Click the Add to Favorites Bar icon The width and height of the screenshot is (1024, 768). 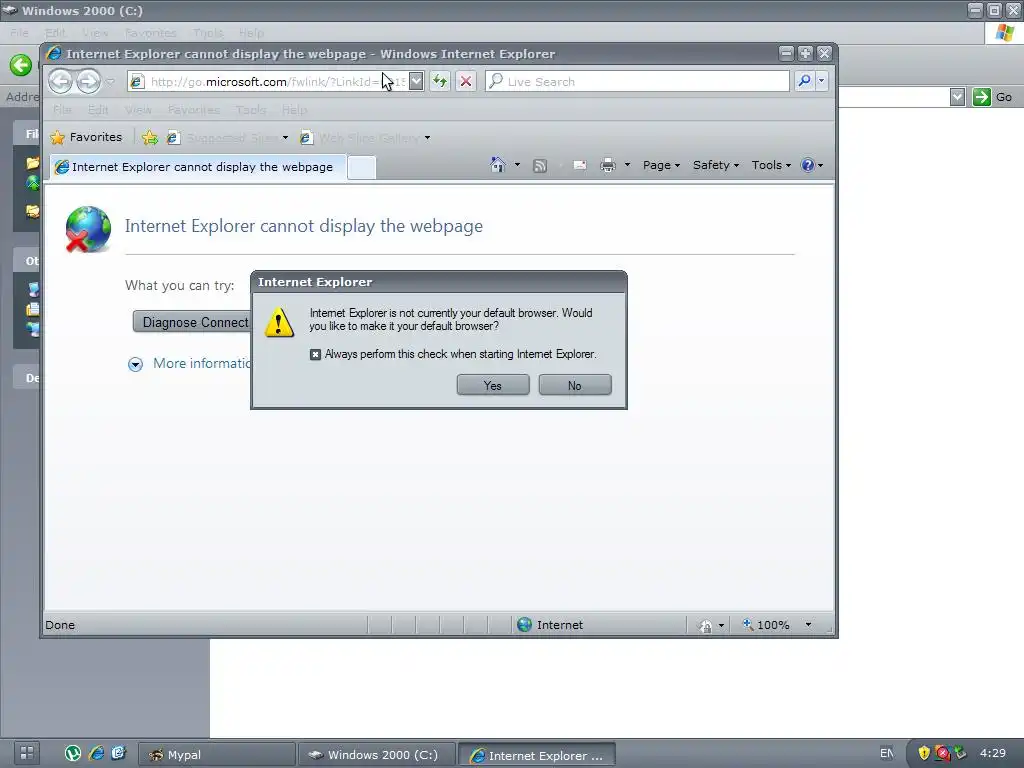click(x=150, y=137)
